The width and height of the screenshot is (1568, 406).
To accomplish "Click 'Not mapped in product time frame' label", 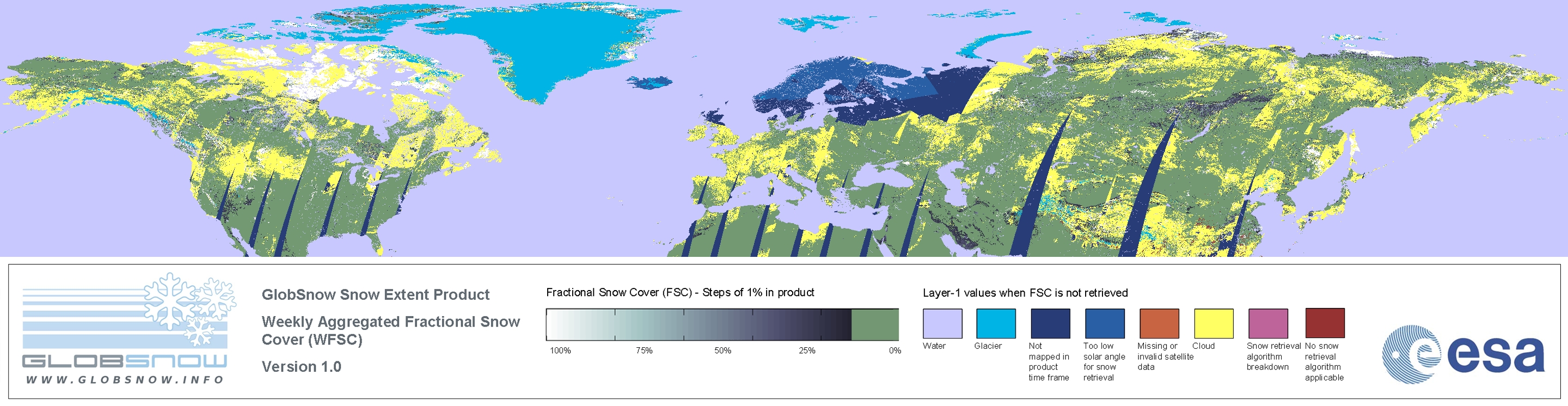I will pyautogui.click(x=1049, y=361).
